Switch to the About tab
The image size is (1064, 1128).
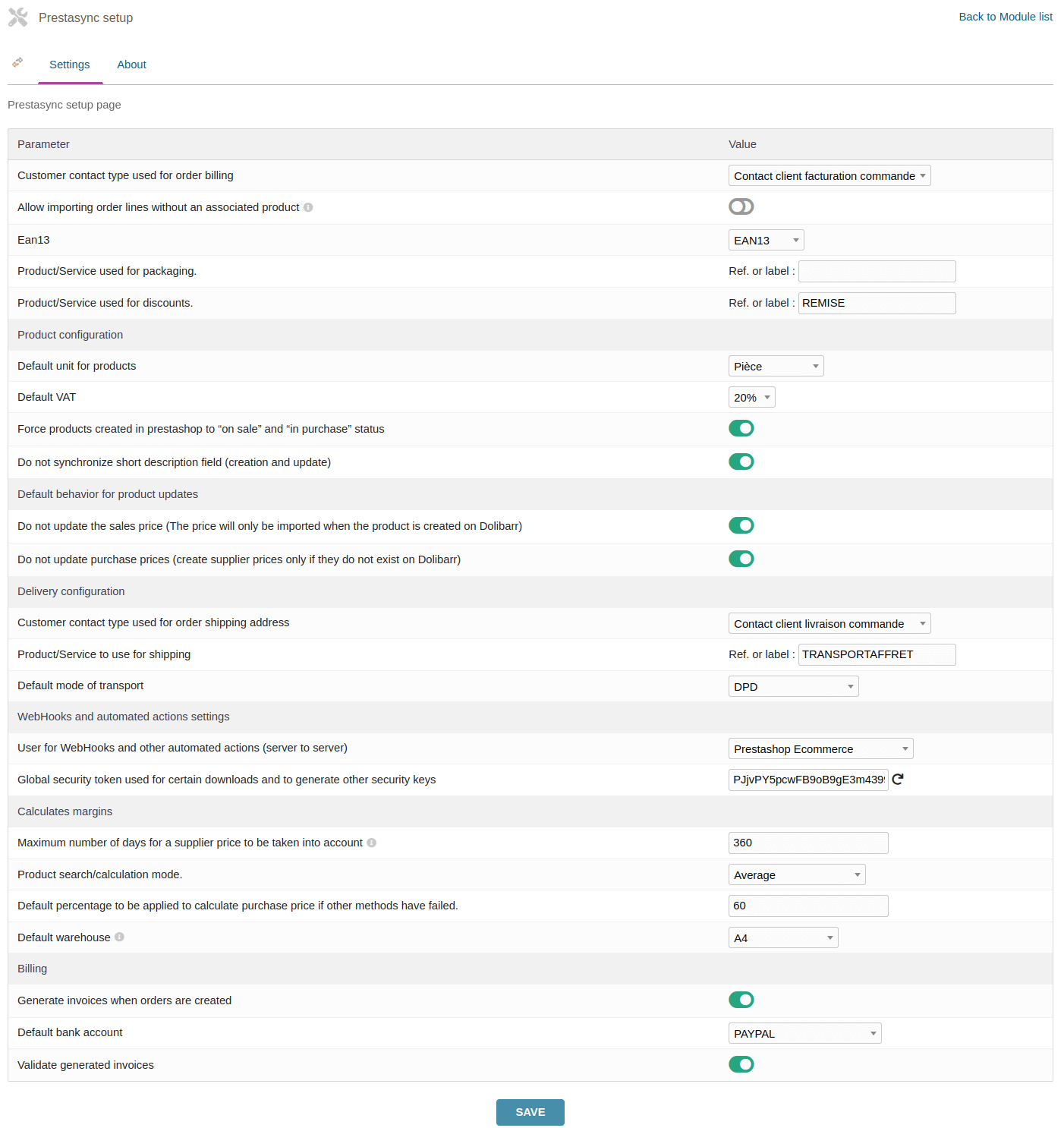click(x=131, y=65)
